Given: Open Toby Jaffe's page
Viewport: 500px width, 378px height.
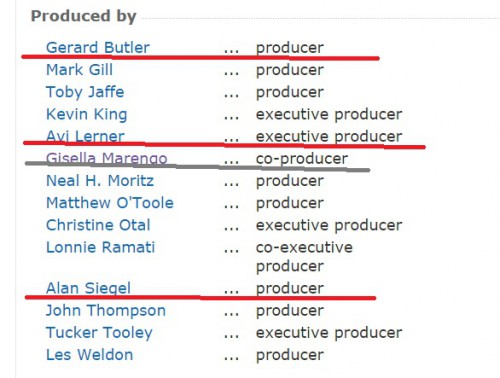Looking at the screenshot, I should pos(85,92).
